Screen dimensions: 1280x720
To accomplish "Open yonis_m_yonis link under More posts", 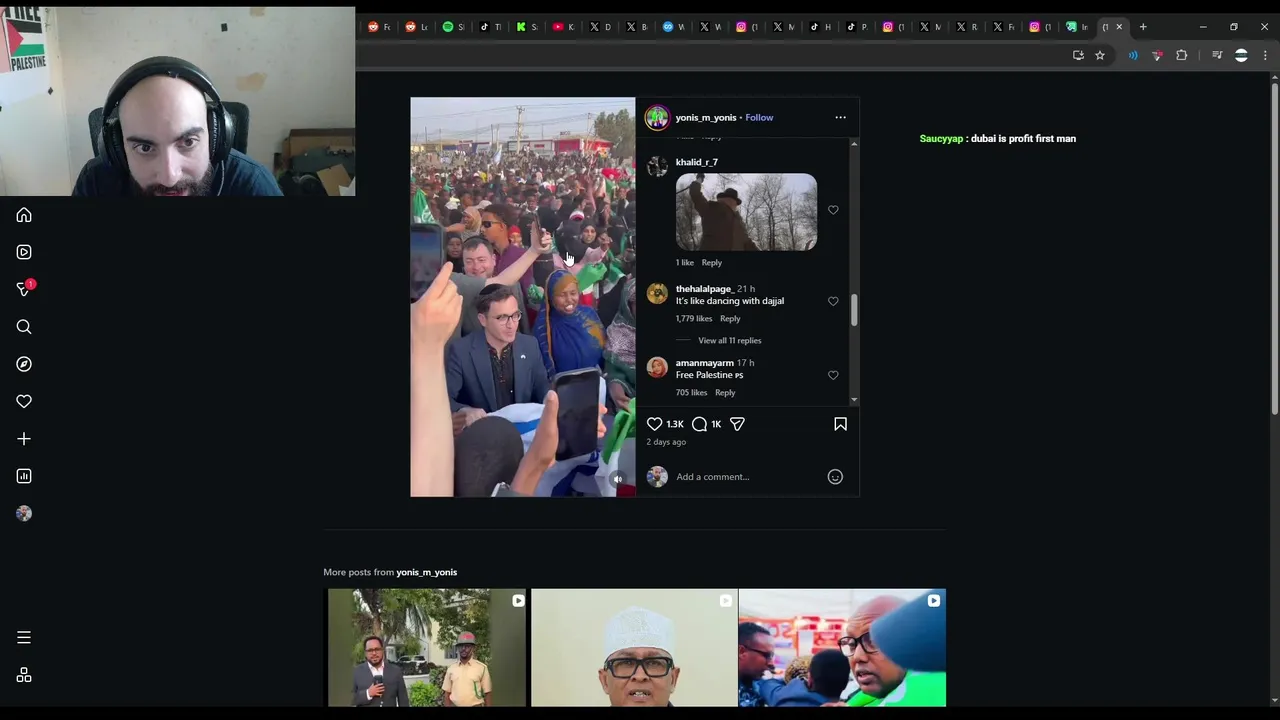I will (426, 572).
